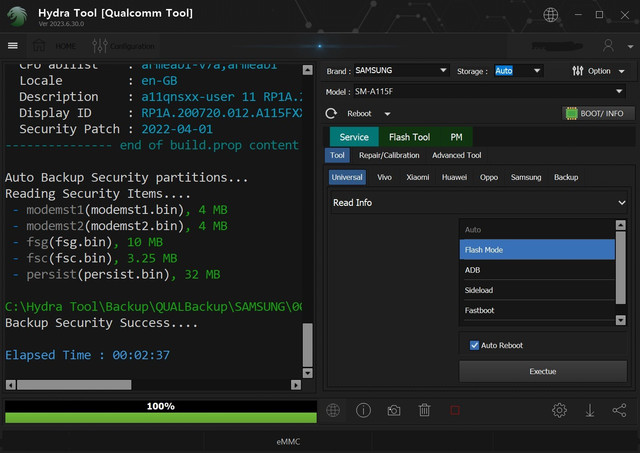Click the Execute button
The width and height of the screenshot is (640, 453).
pos(543,371)
